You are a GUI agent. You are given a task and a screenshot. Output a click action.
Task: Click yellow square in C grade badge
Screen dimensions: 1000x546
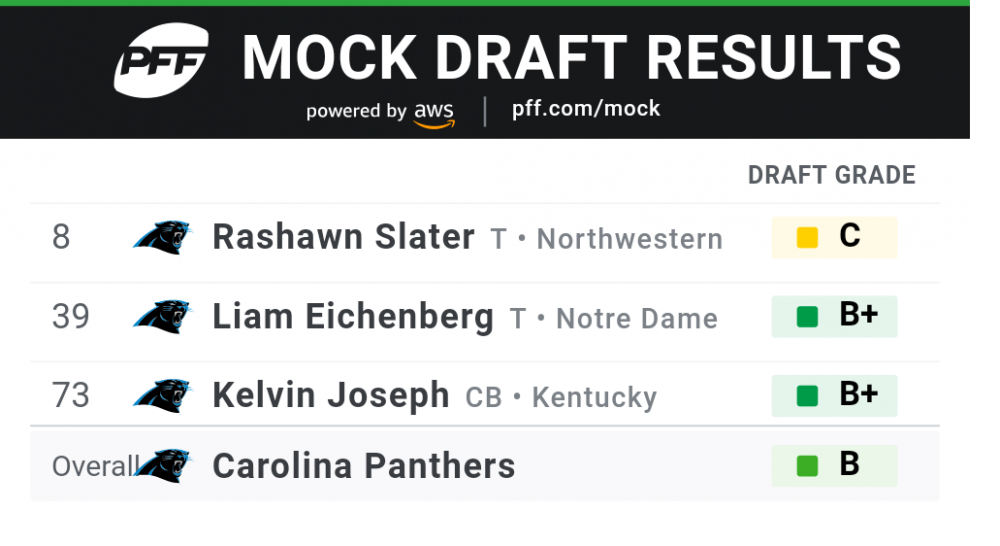(807, 238)
